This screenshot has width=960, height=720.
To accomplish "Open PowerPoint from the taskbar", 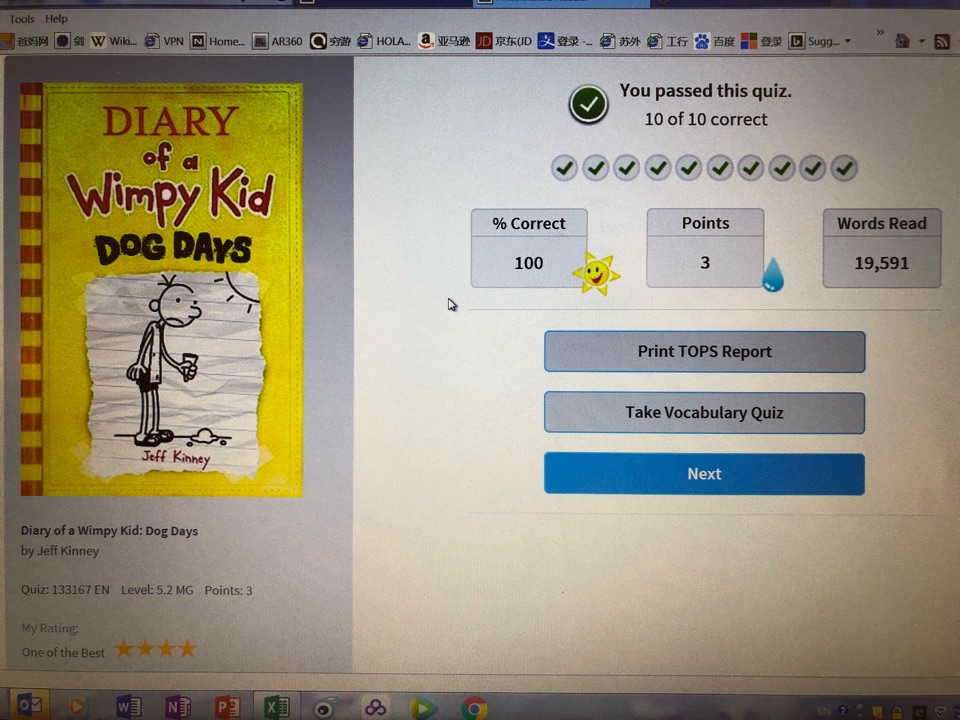I will (227, 707).
